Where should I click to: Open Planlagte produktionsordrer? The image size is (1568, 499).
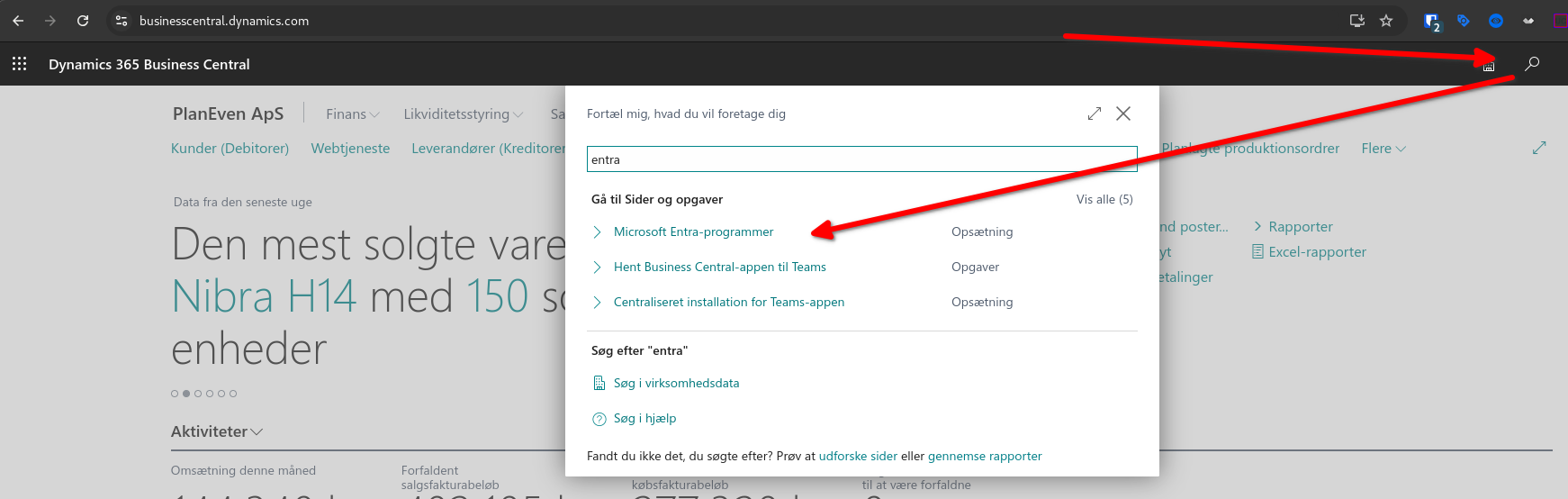pyautogui.click(x=1250, y=149)
